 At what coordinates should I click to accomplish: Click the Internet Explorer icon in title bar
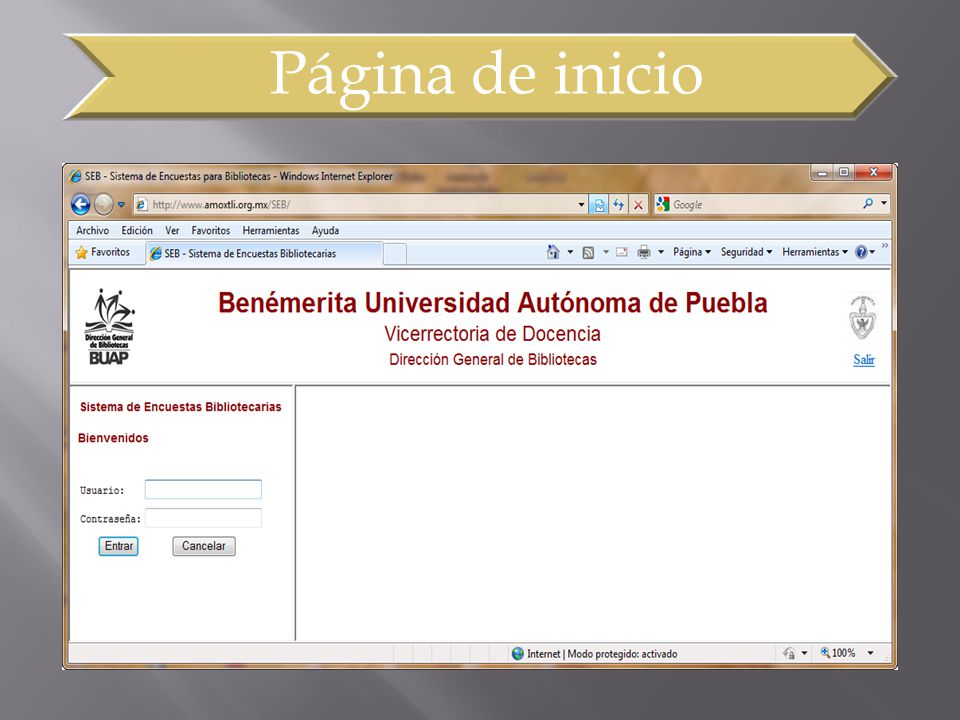(75, 176)
